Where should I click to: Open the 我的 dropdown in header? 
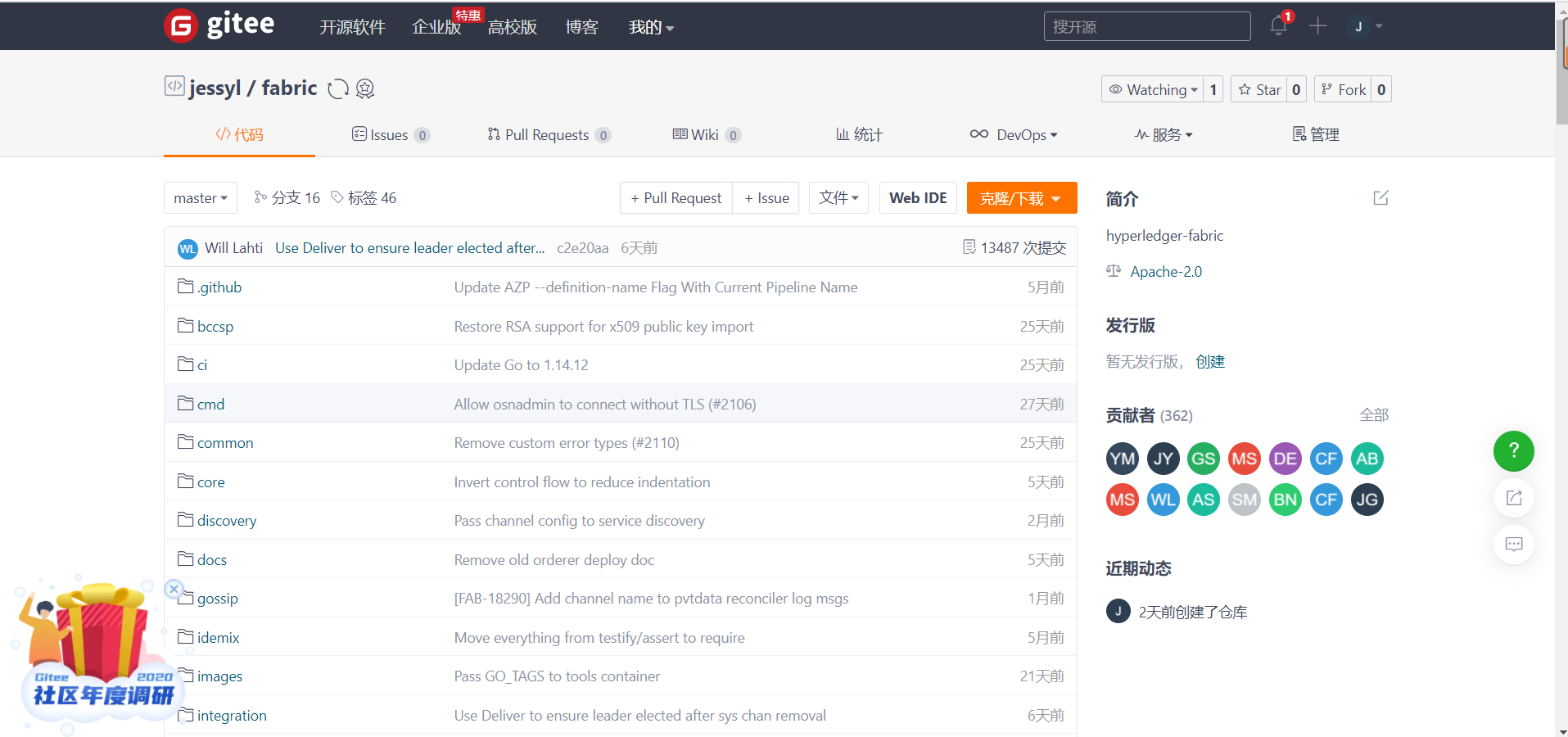click(651, 27)
